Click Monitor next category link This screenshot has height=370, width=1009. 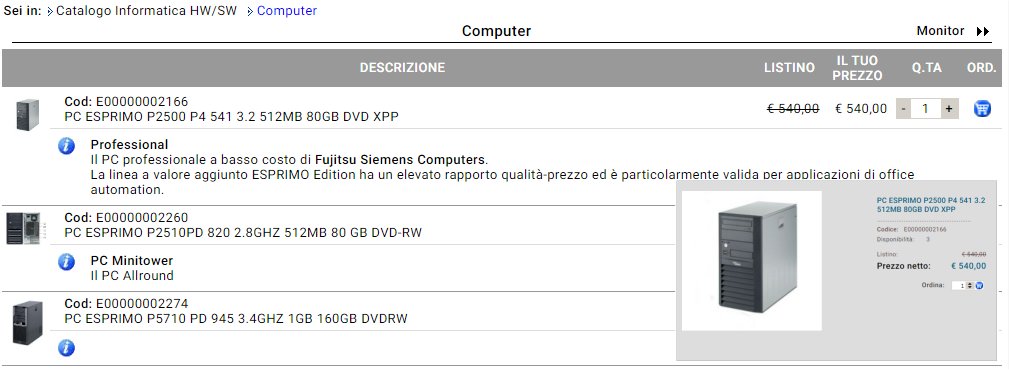click(940, 31)
